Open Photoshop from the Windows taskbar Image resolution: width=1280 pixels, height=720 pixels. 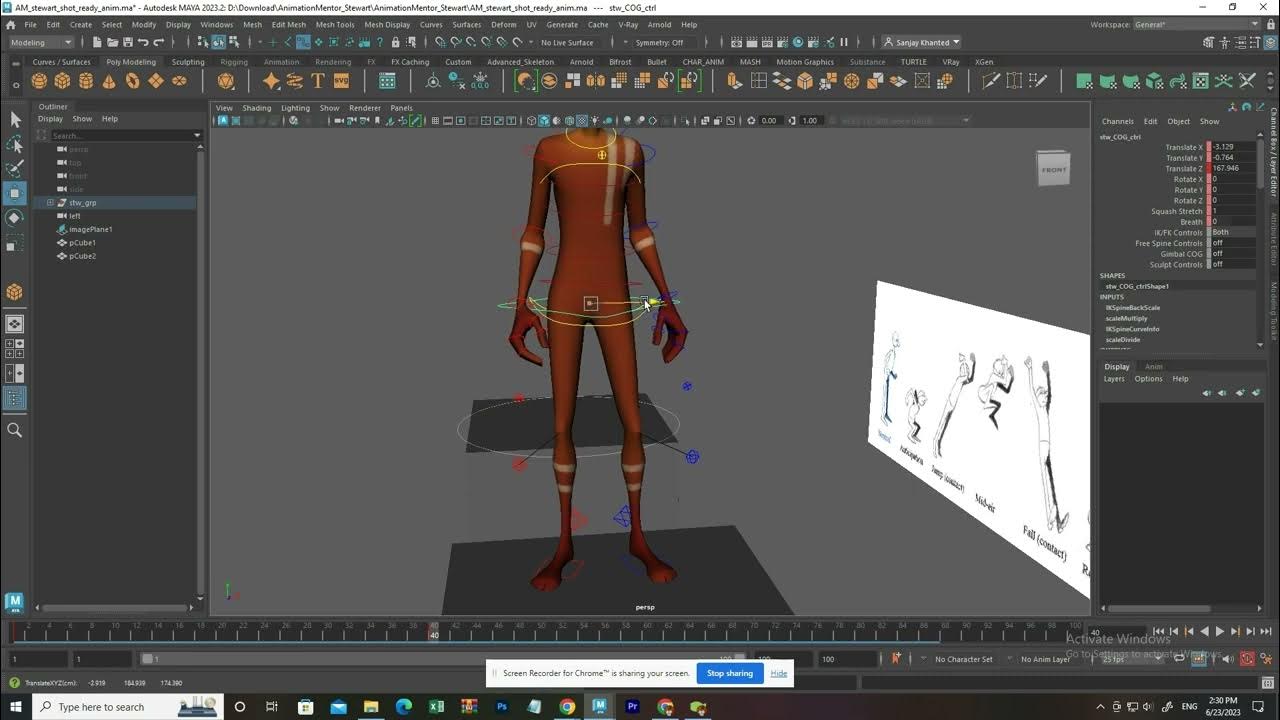pyautogui.click(x=502, y=707)
